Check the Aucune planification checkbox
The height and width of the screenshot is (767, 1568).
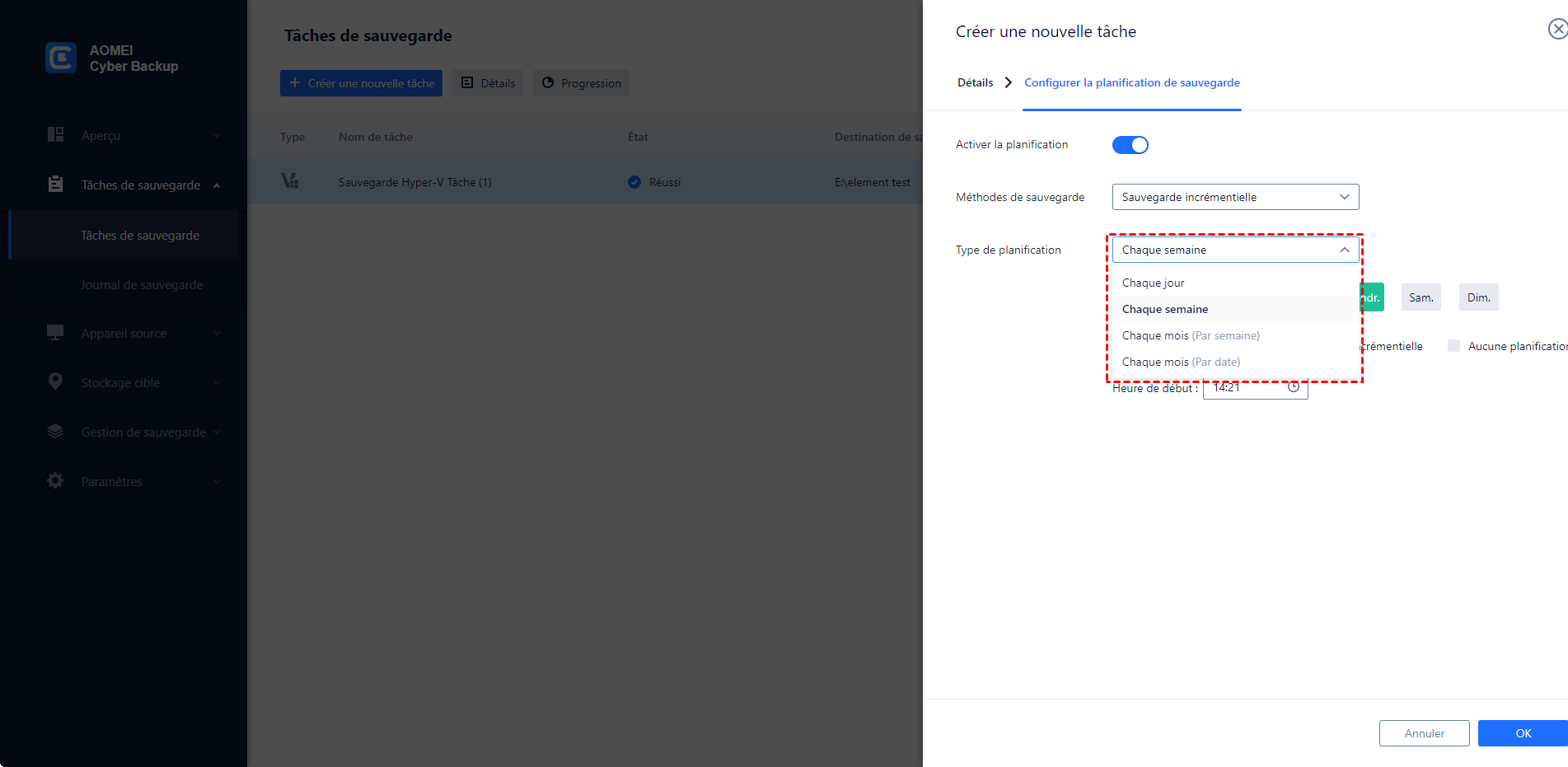pos(1453,346)
